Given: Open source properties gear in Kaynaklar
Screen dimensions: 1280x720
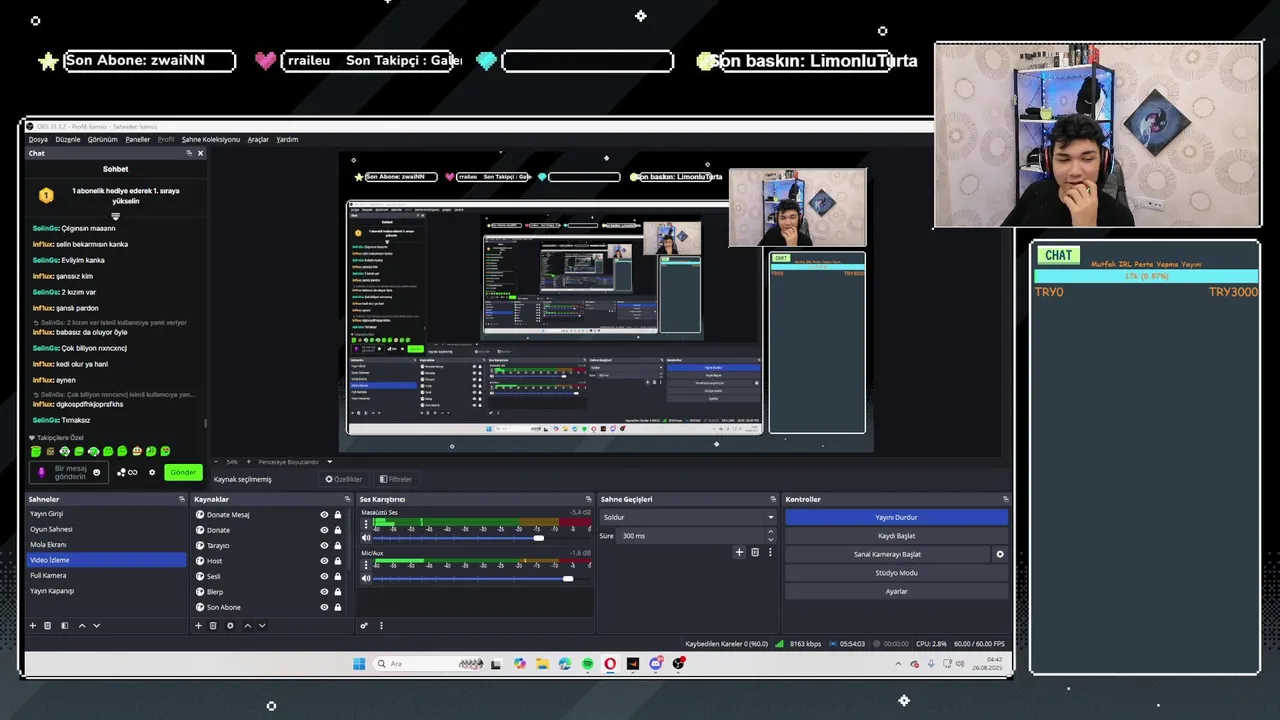Looking at the screenshot, I should pyautogui.click(x=230, y=626).
